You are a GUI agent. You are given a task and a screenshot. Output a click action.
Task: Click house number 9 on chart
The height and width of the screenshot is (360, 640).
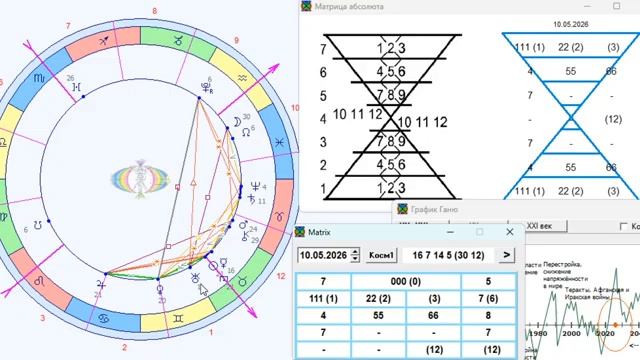236,41
